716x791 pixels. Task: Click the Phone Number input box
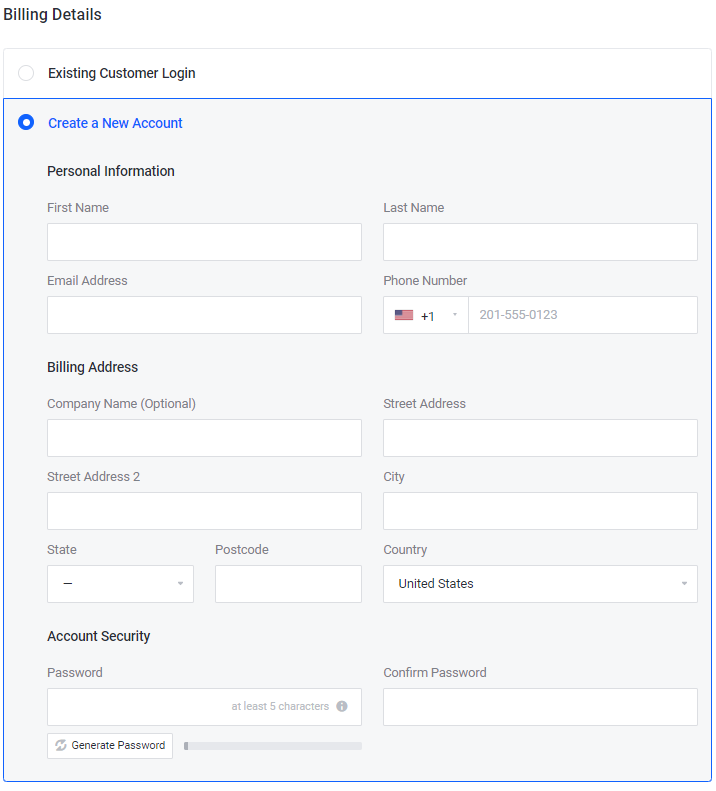coord(582,315)
